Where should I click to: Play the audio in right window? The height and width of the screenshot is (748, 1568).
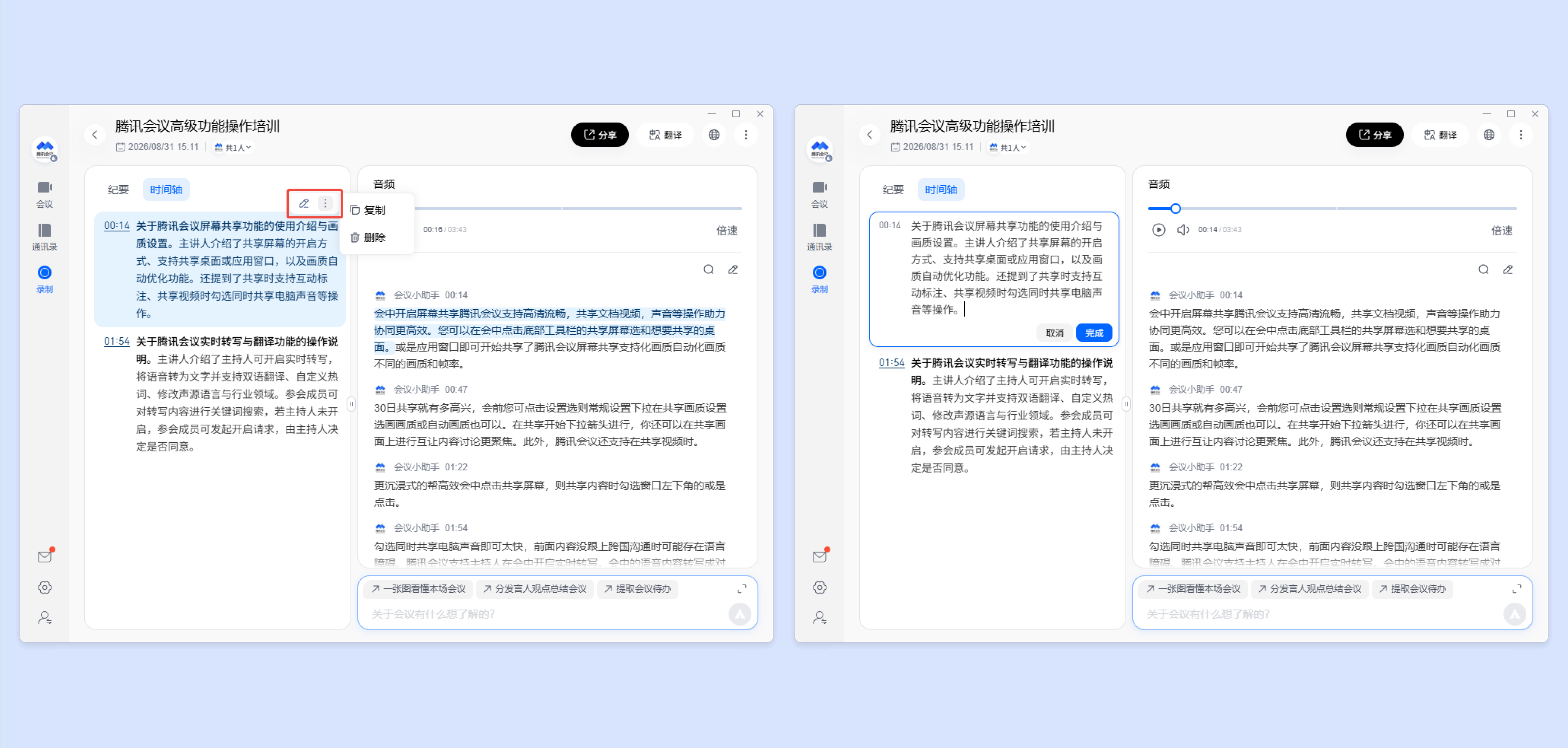click(x=1158, y=230)
